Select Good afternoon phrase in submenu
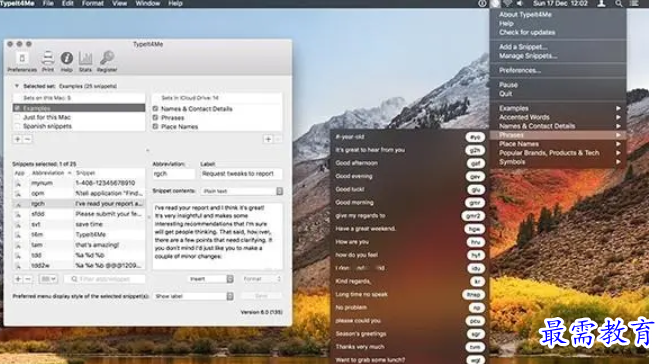Screen dimensions: 663x364 (356, 163)
